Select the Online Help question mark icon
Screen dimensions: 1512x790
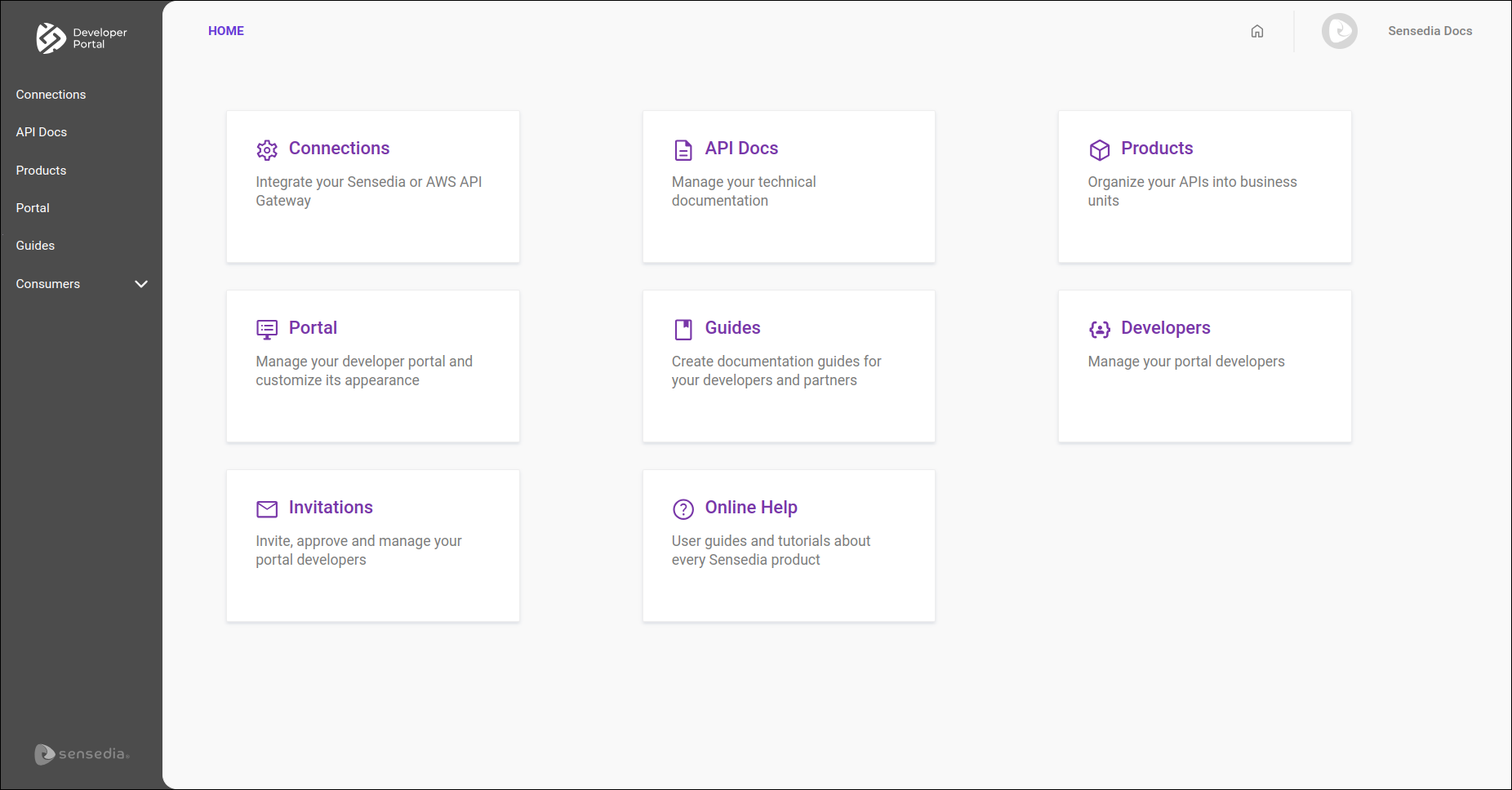click(683, 509)
